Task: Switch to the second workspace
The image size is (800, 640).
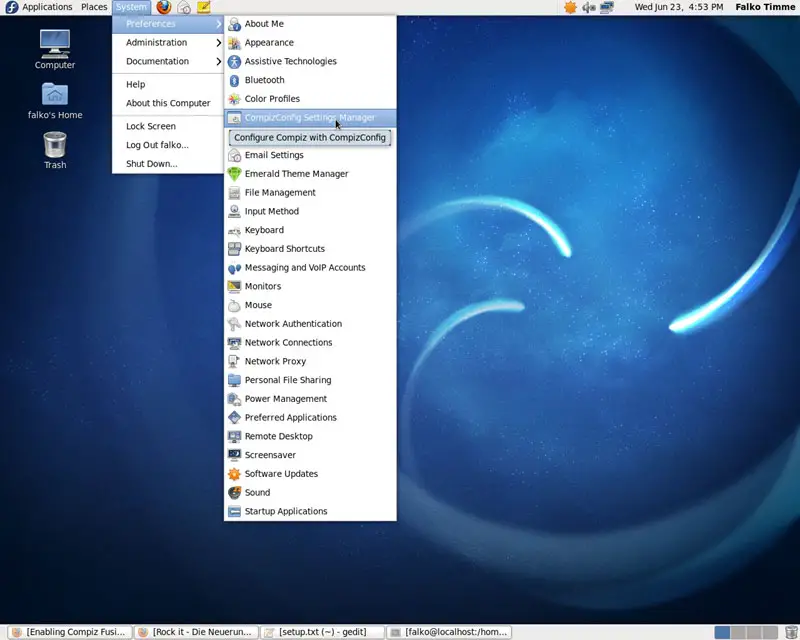Action: tap(738, 632)
